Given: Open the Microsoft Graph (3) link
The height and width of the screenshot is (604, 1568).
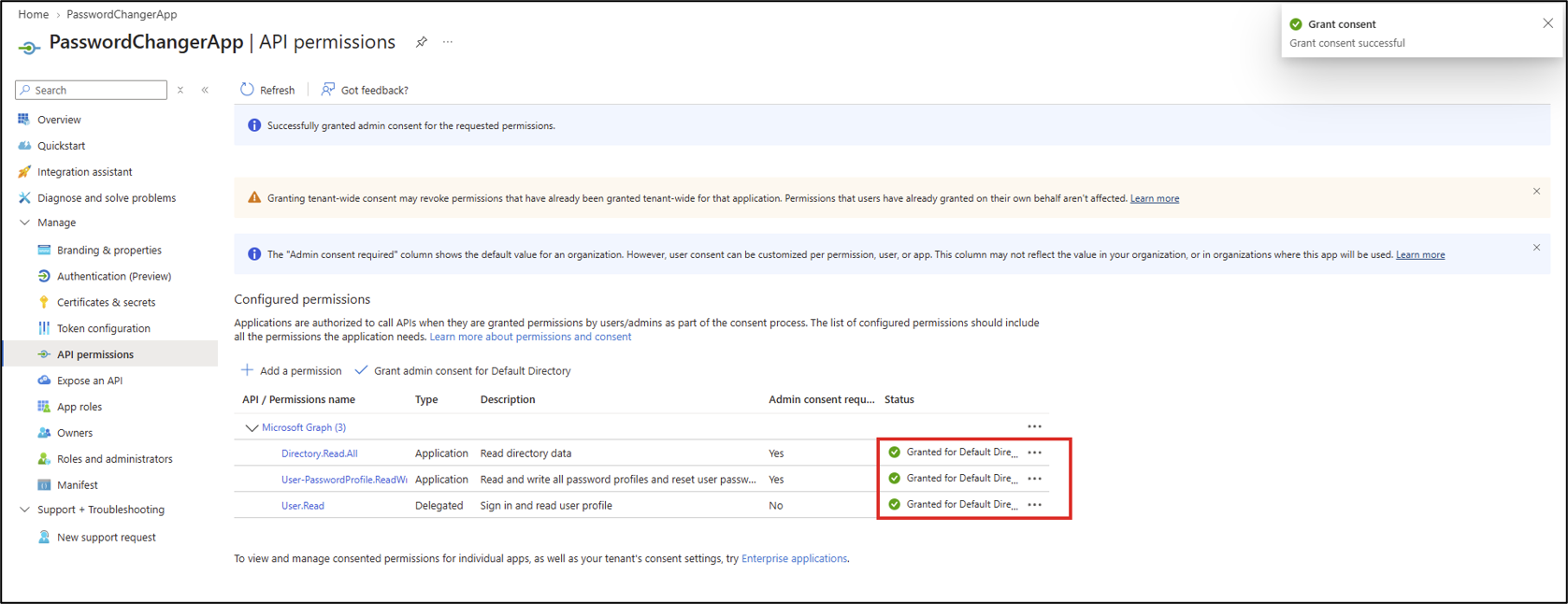Looking at the screenshot, I should point(304,427).
